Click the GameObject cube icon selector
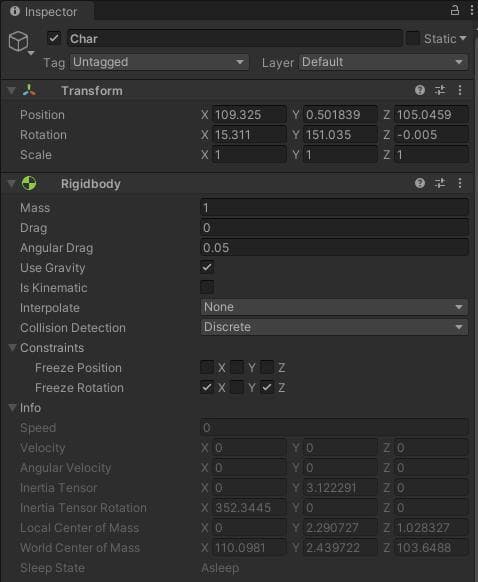This screenshot has width=478, height=582. click(20, 42)
